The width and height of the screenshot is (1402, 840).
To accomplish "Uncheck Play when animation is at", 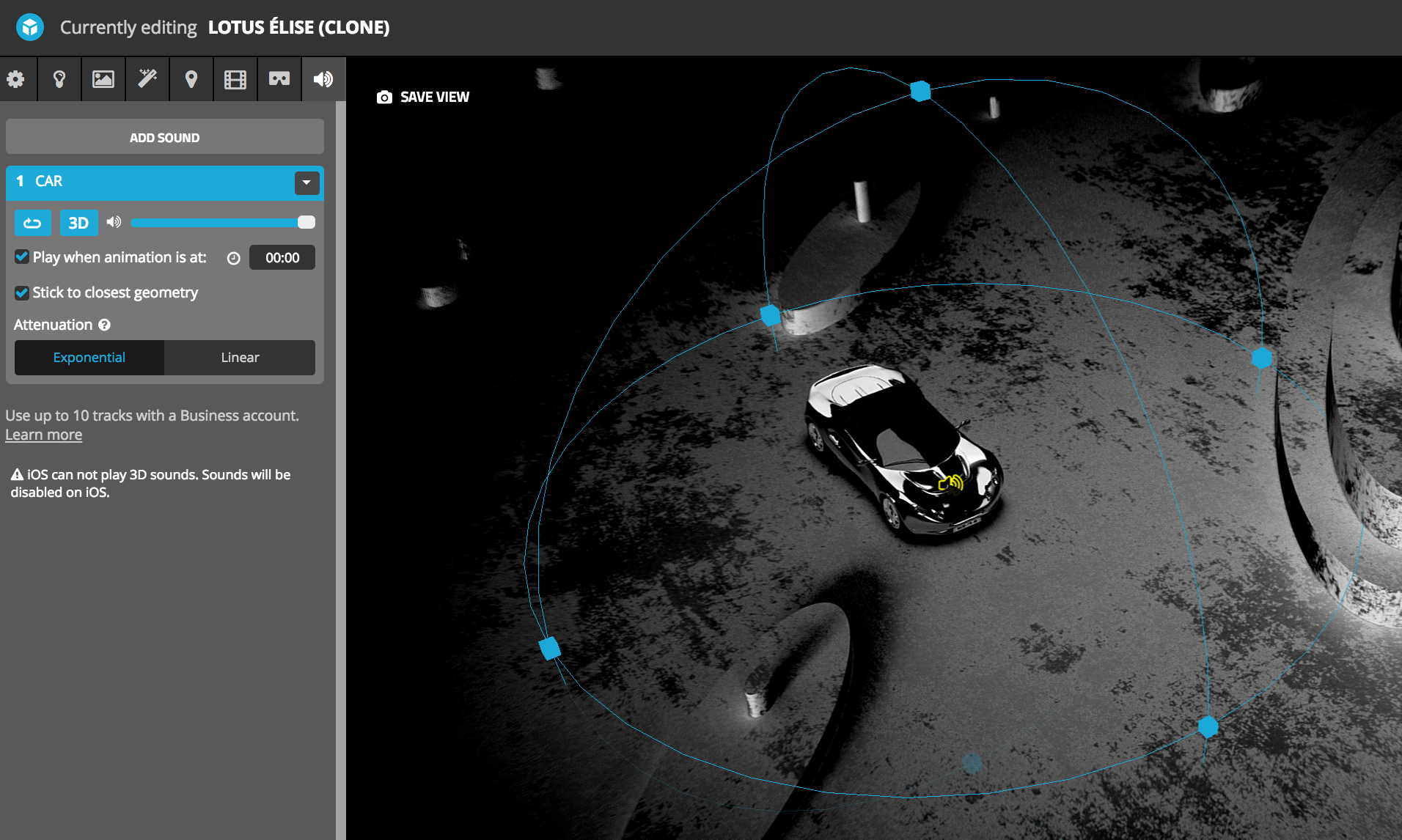I will pos(22,257).
